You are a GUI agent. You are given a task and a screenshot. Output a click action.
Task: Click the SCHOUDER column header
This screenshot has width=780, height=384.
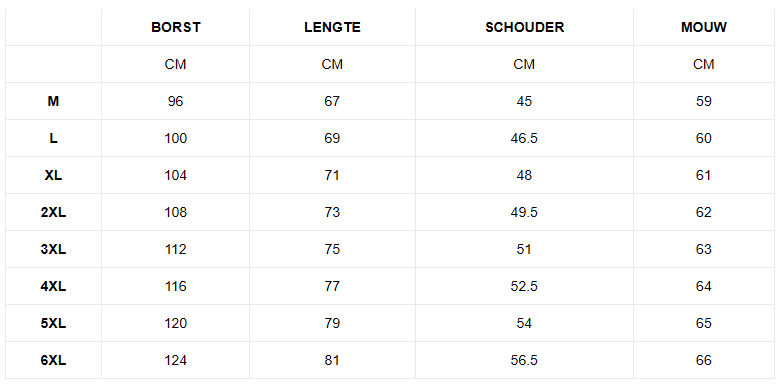(x=524, y=27)
